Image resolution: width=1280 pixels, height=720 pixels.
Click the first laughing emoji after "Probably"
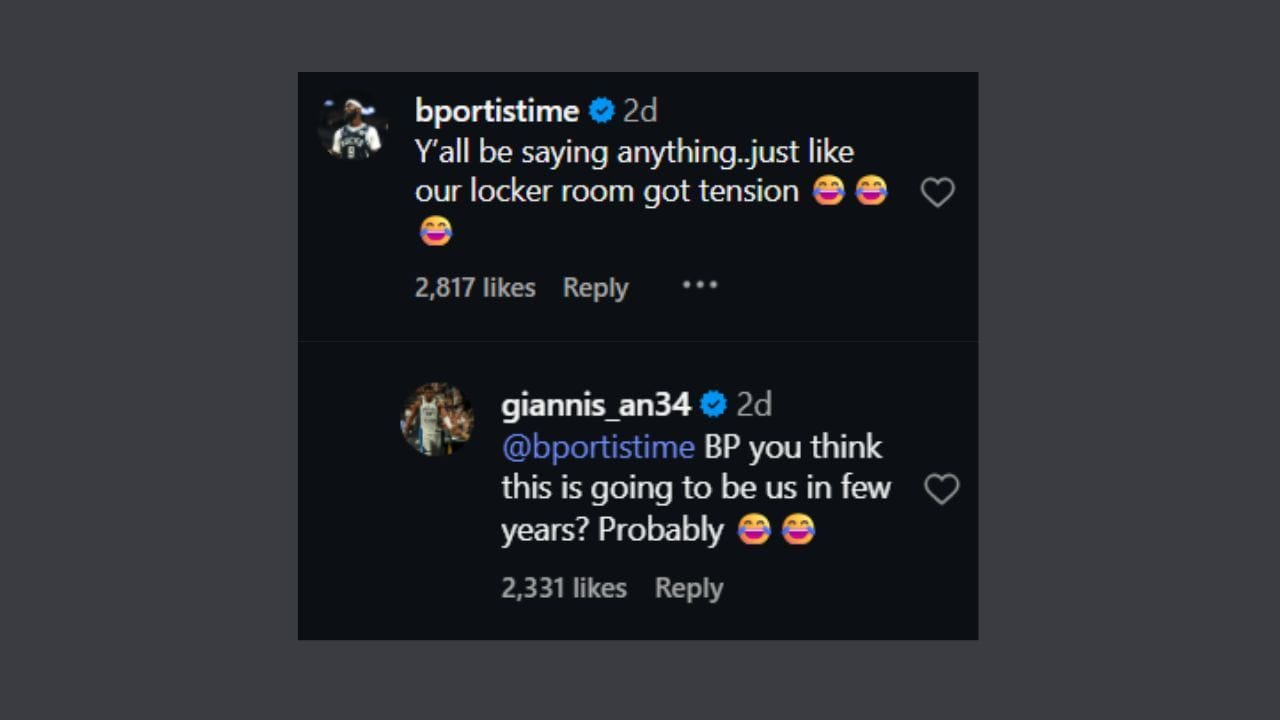pos(754,530)
